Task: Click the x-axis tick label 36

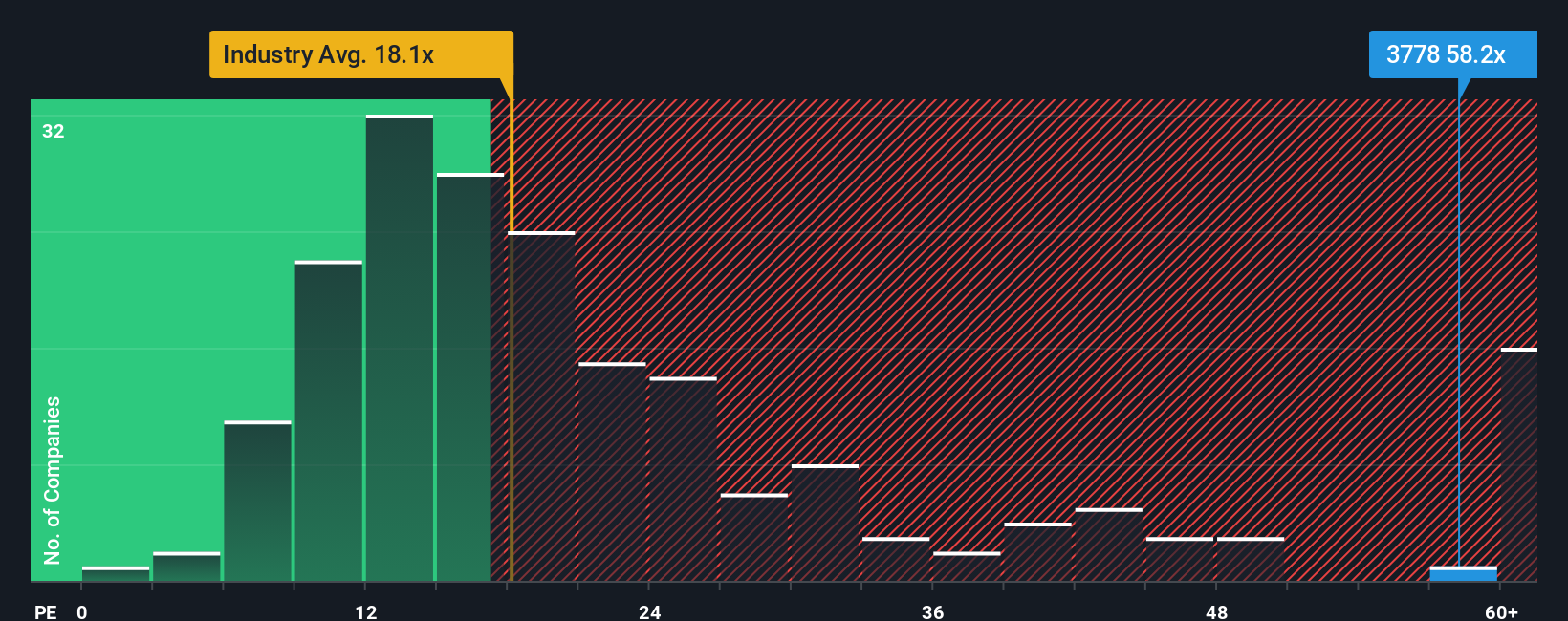Action: pos(933,611)
